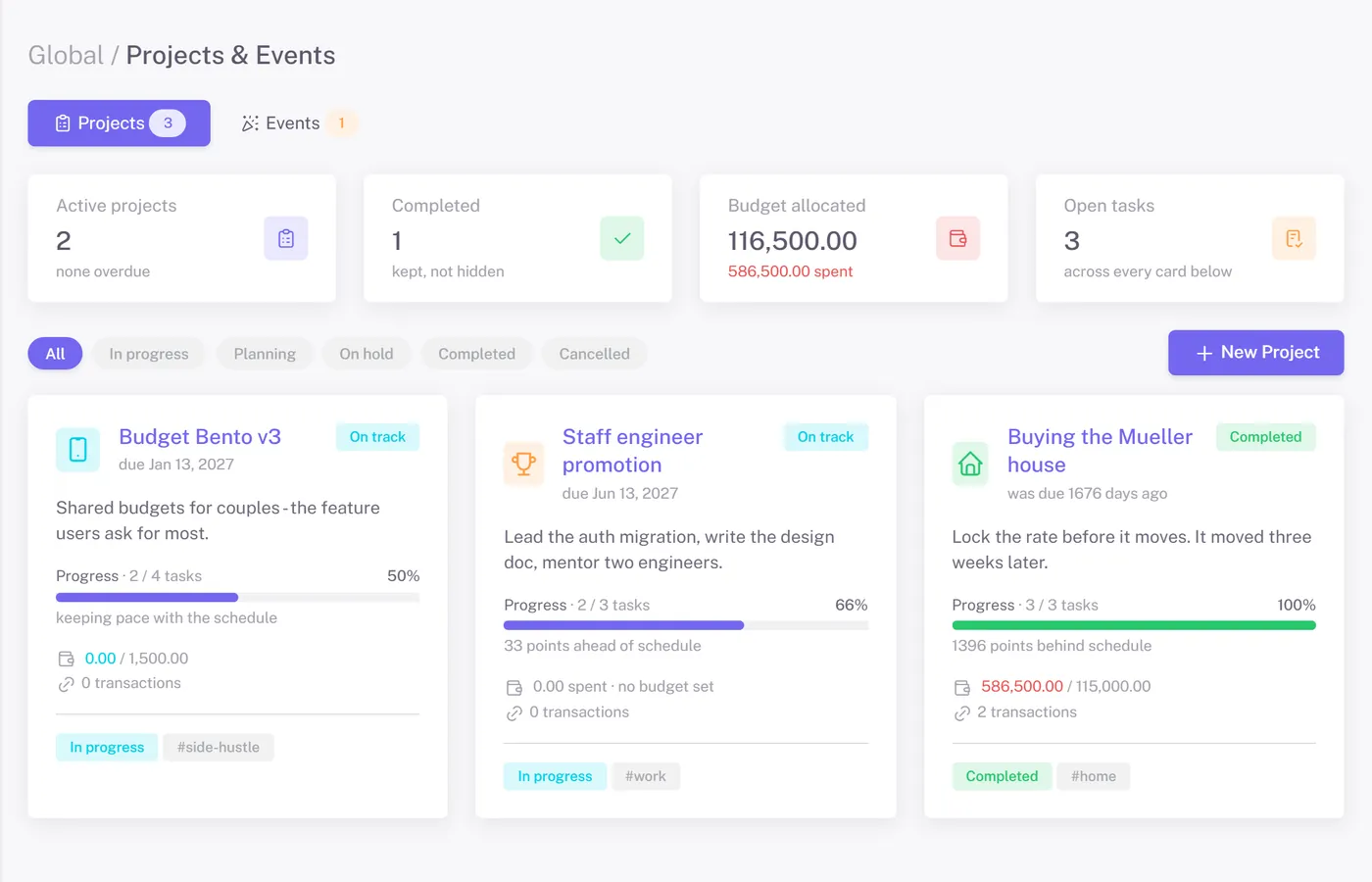Screen dimensions: 1372x882
Task: Click the green checkmark icon in Completed card
Action: click(x=622, y=238)
